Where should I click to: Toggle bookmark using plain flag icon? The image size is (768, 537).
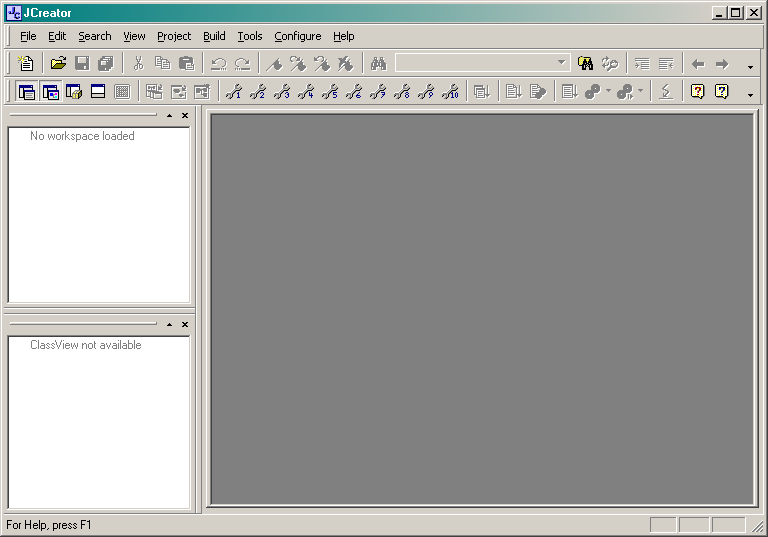pyautogui.click(x=274, y=64)
